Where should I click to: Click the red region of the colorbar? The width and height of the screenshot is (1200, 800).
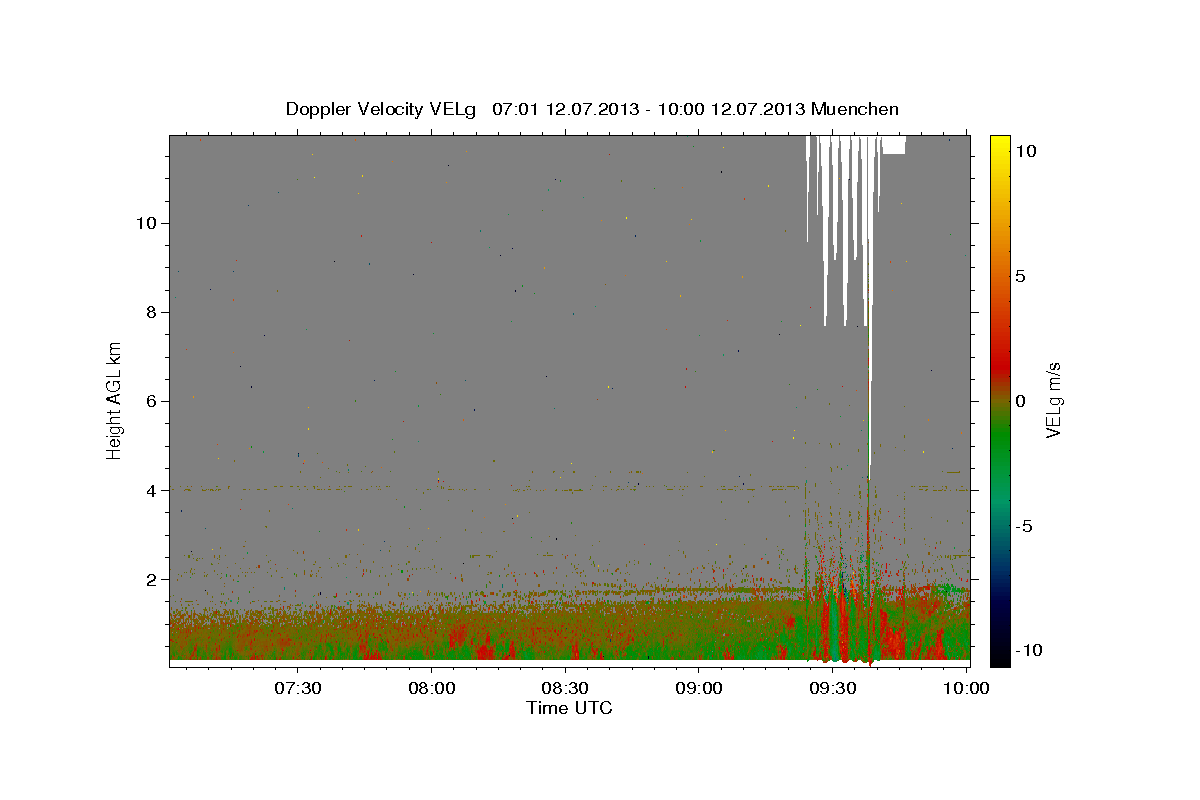tap(1000, 365)
